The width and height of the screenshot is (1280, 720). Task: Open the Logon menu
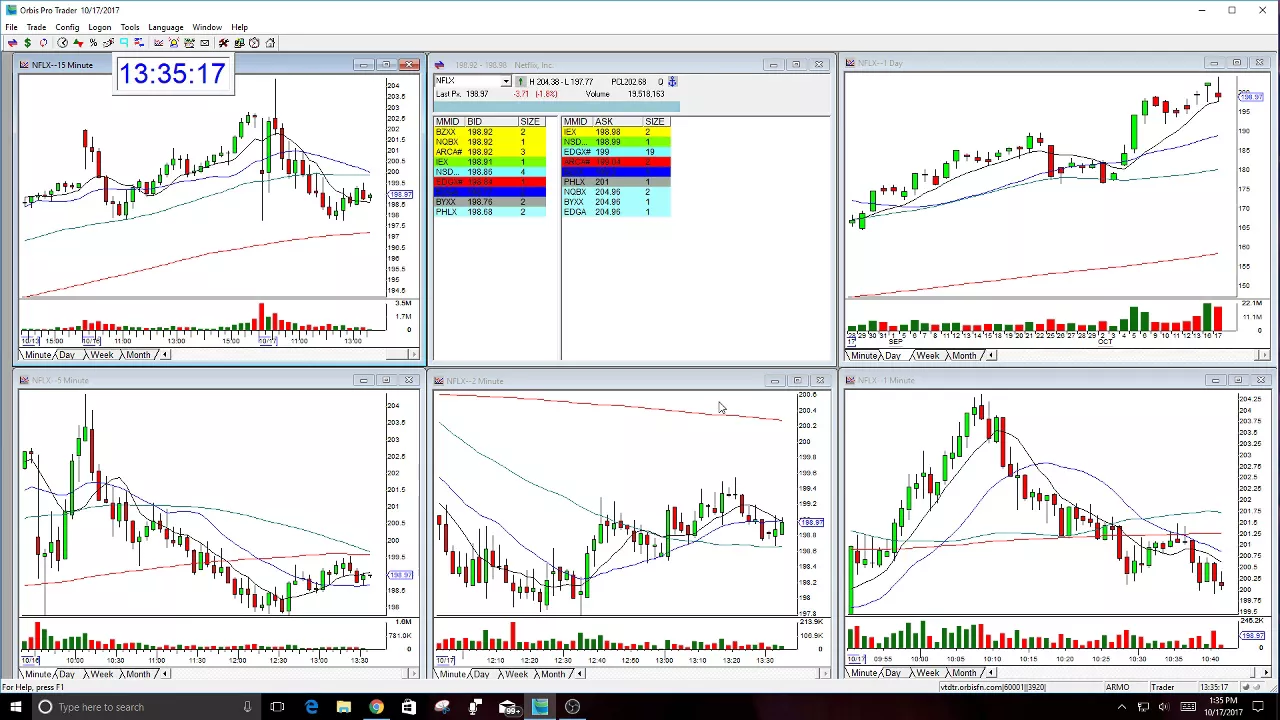coord(99,27)
